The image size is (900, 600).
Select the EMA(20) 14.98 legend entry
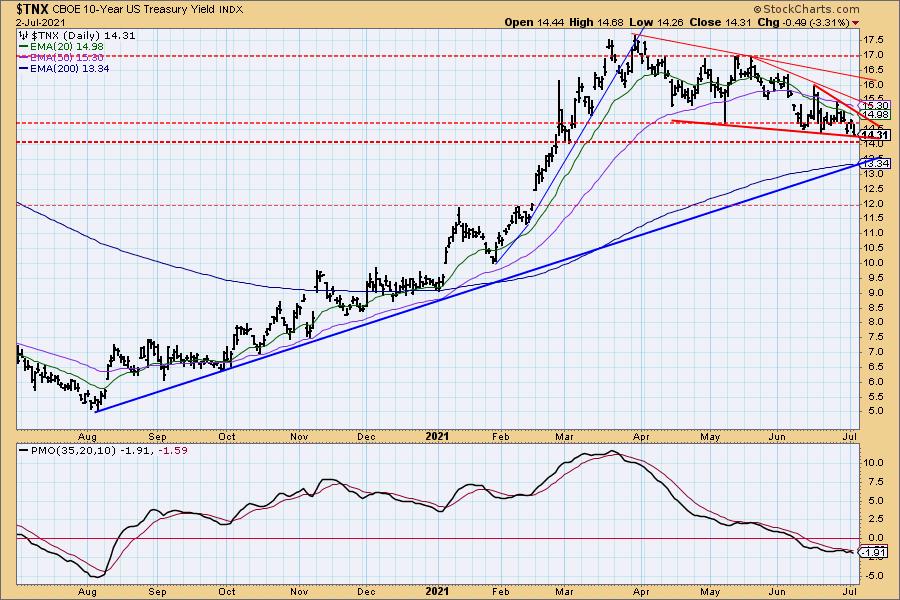click(x=61, y=47)
